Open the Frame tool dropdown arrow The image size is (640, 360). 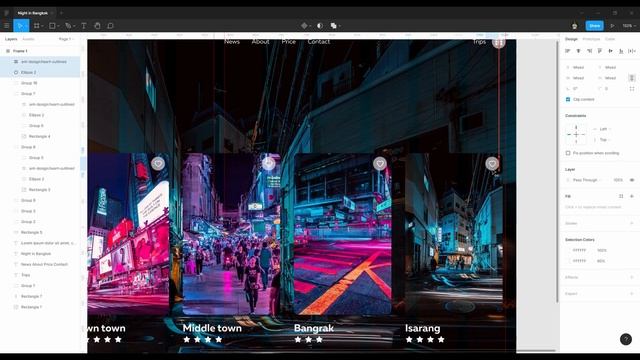pos(42,26)
